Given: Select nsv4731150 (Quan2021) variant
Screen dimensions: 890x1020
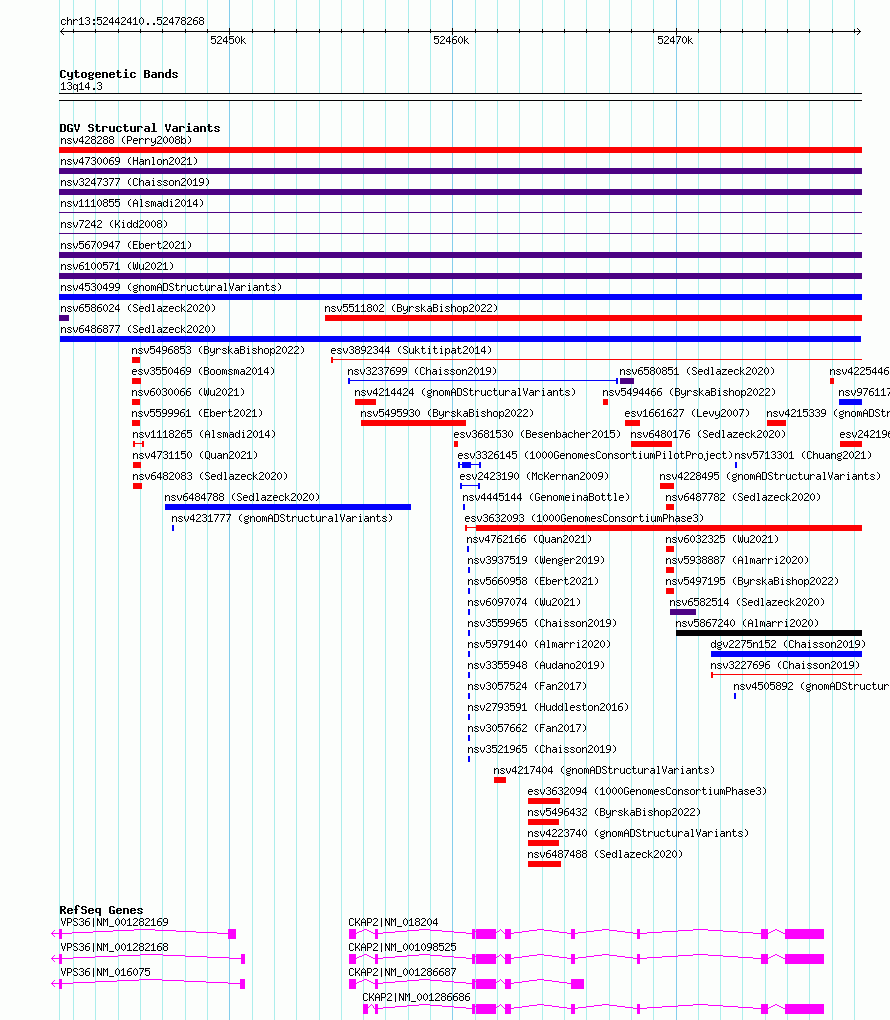Looking at the screenshot, I should [x=195, y=455].
